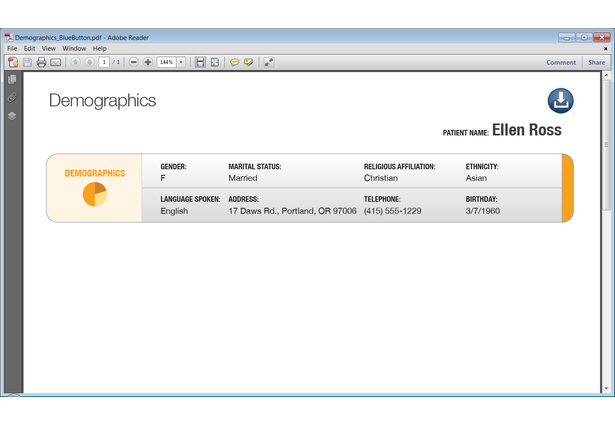Click gender value F

click(163, 178)
